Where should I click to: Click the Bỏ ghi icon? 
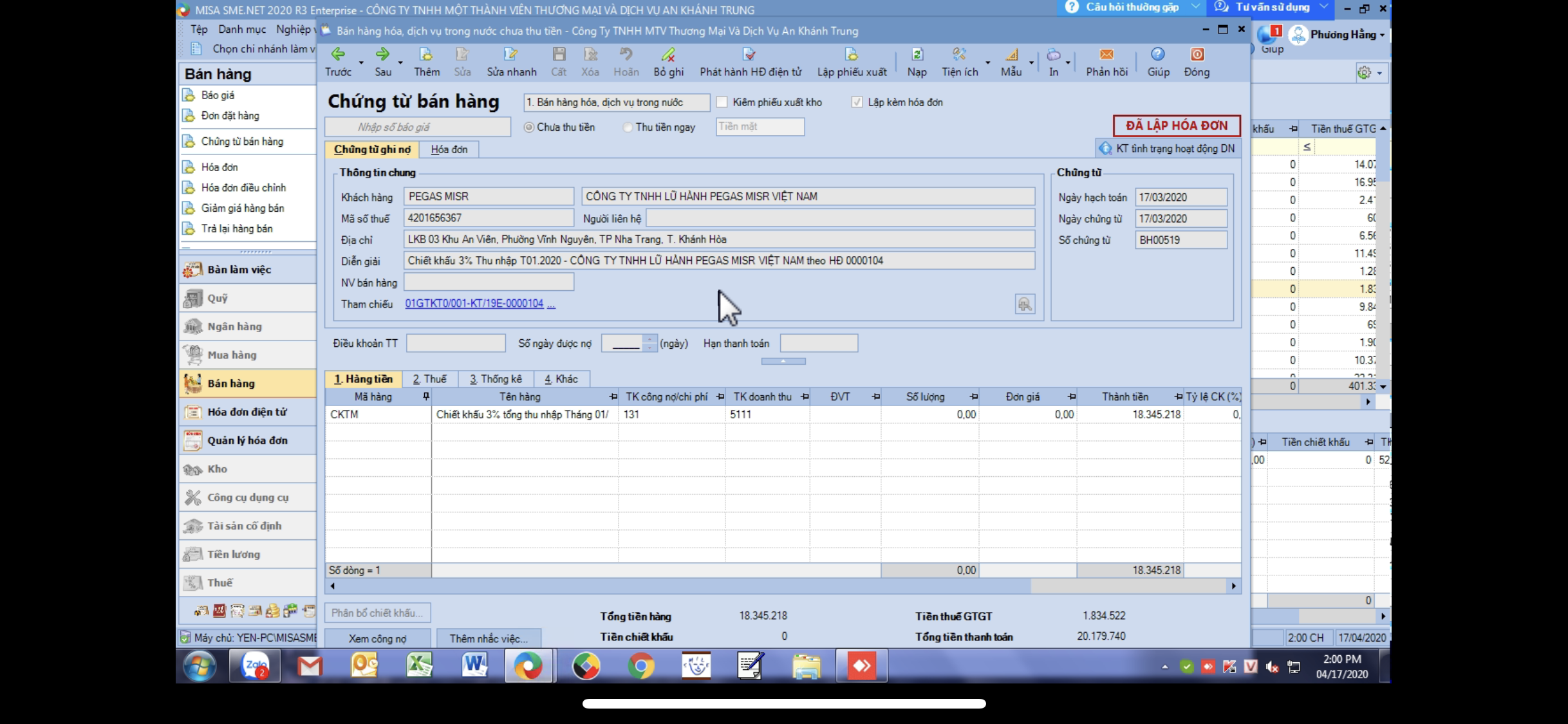[668, 55]
